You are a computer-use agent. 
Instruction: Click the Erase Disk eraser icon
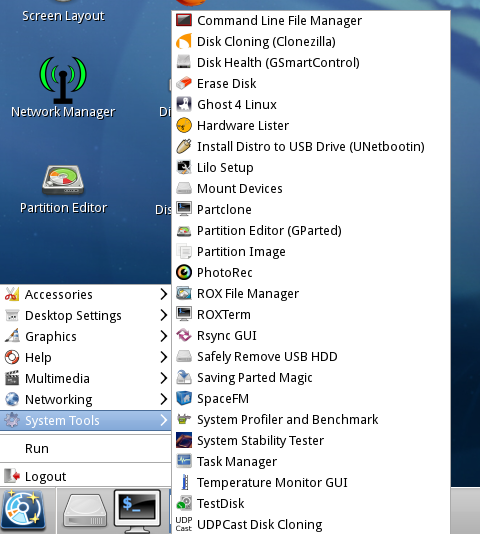(x=184, y=83)
